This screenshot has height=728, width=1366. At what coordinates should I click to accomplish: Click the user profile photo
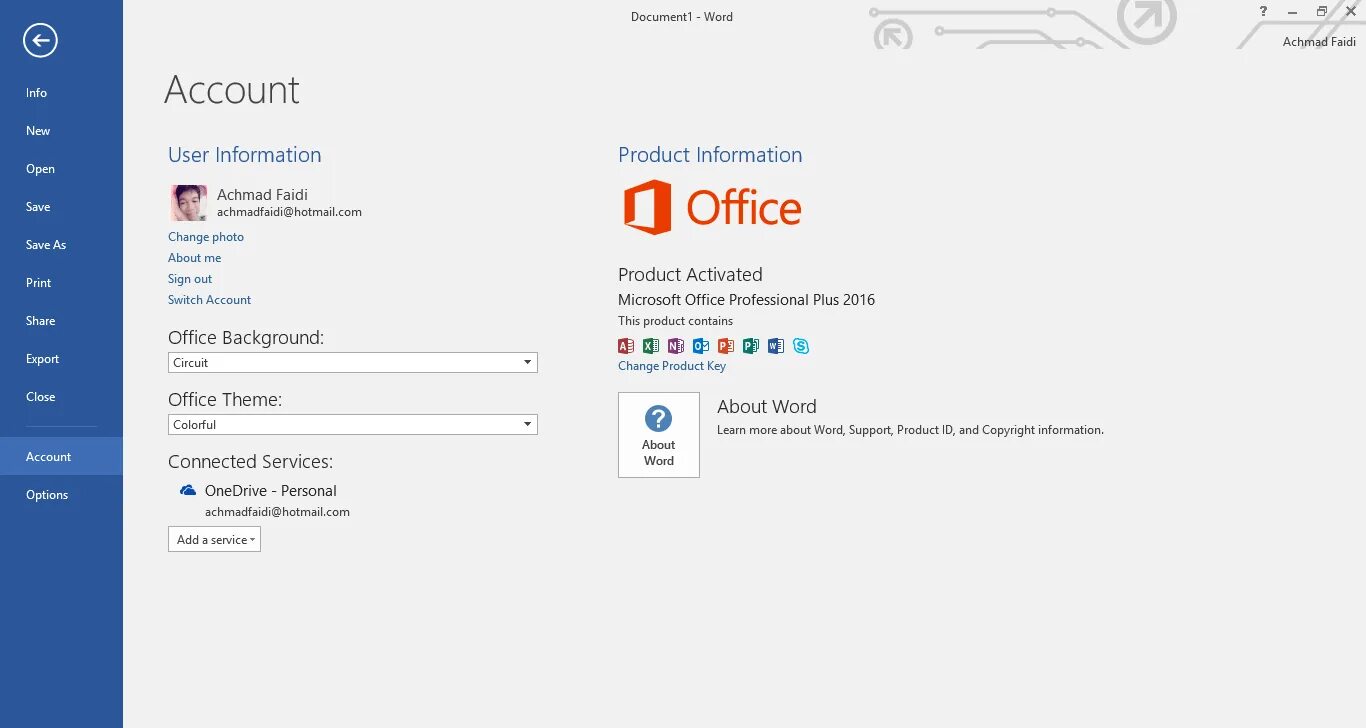coord(189,203)
